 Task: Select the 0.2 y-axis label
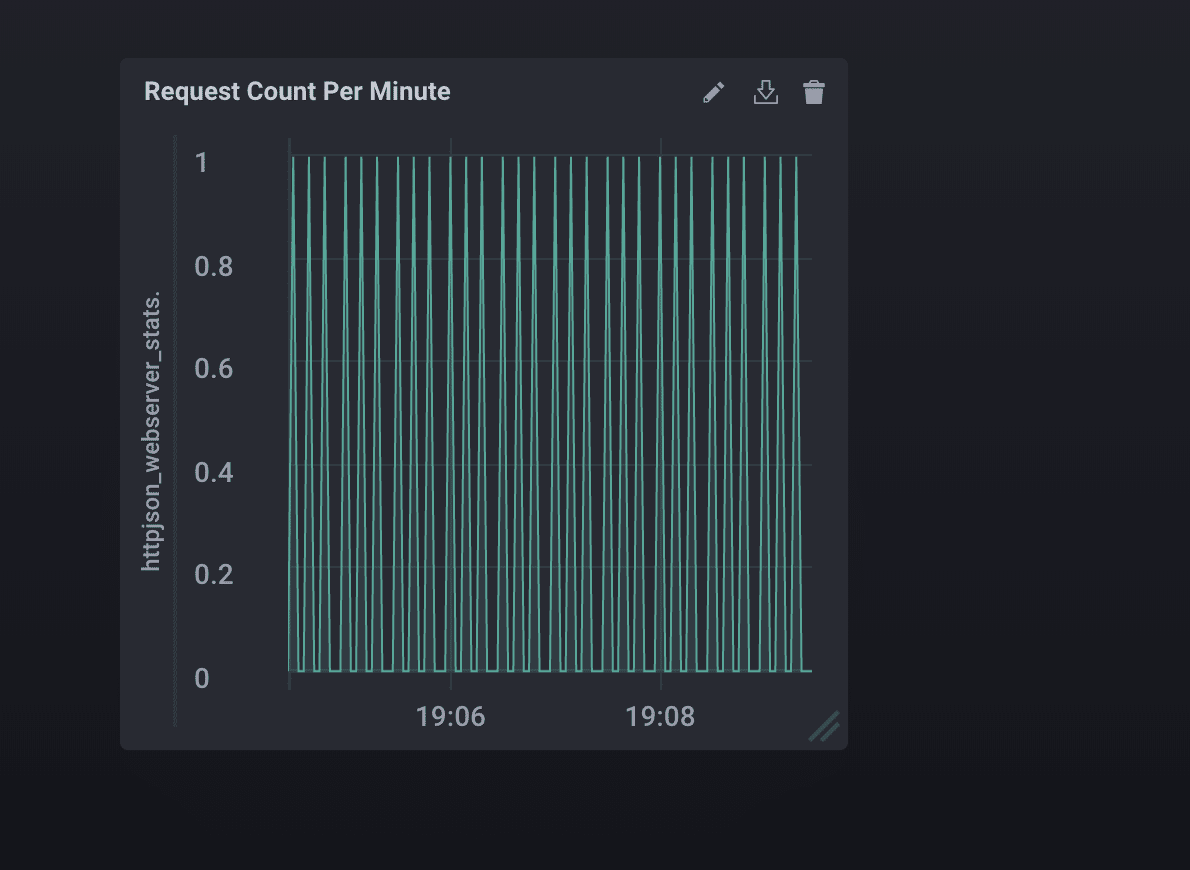point(215,575)
